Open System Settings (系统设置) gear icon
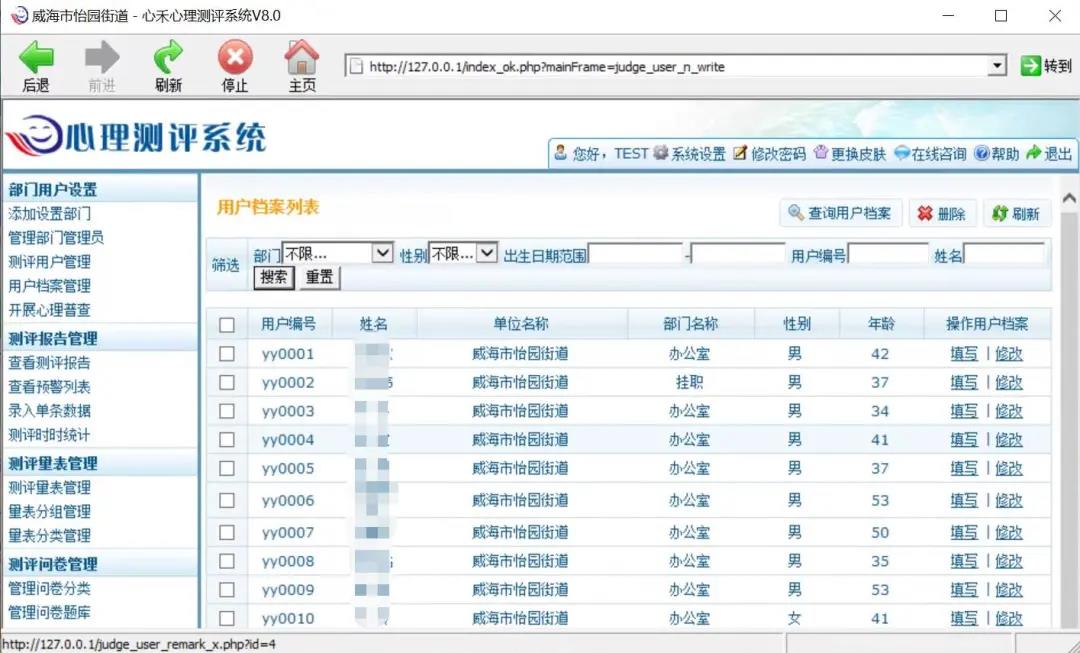The width and height of the screenshot is (1080, 653). 661,153
